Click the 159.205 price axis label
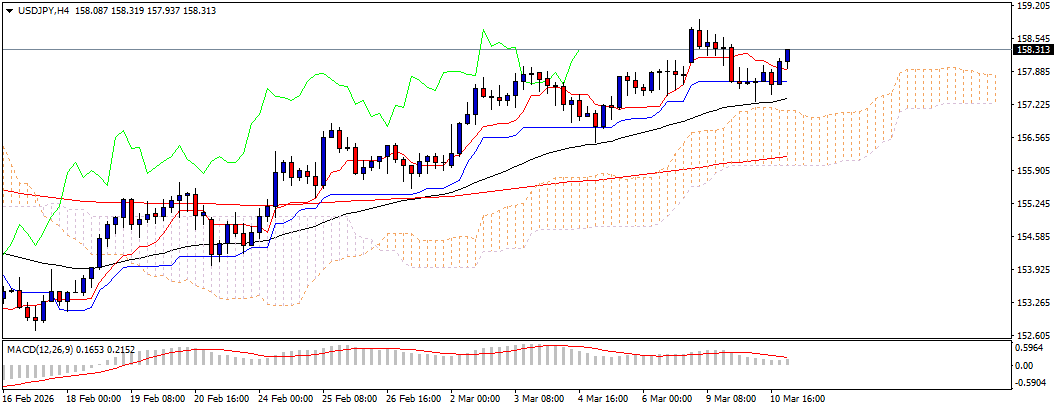This screenshot has height=410, width=1057. (1034, 5)
